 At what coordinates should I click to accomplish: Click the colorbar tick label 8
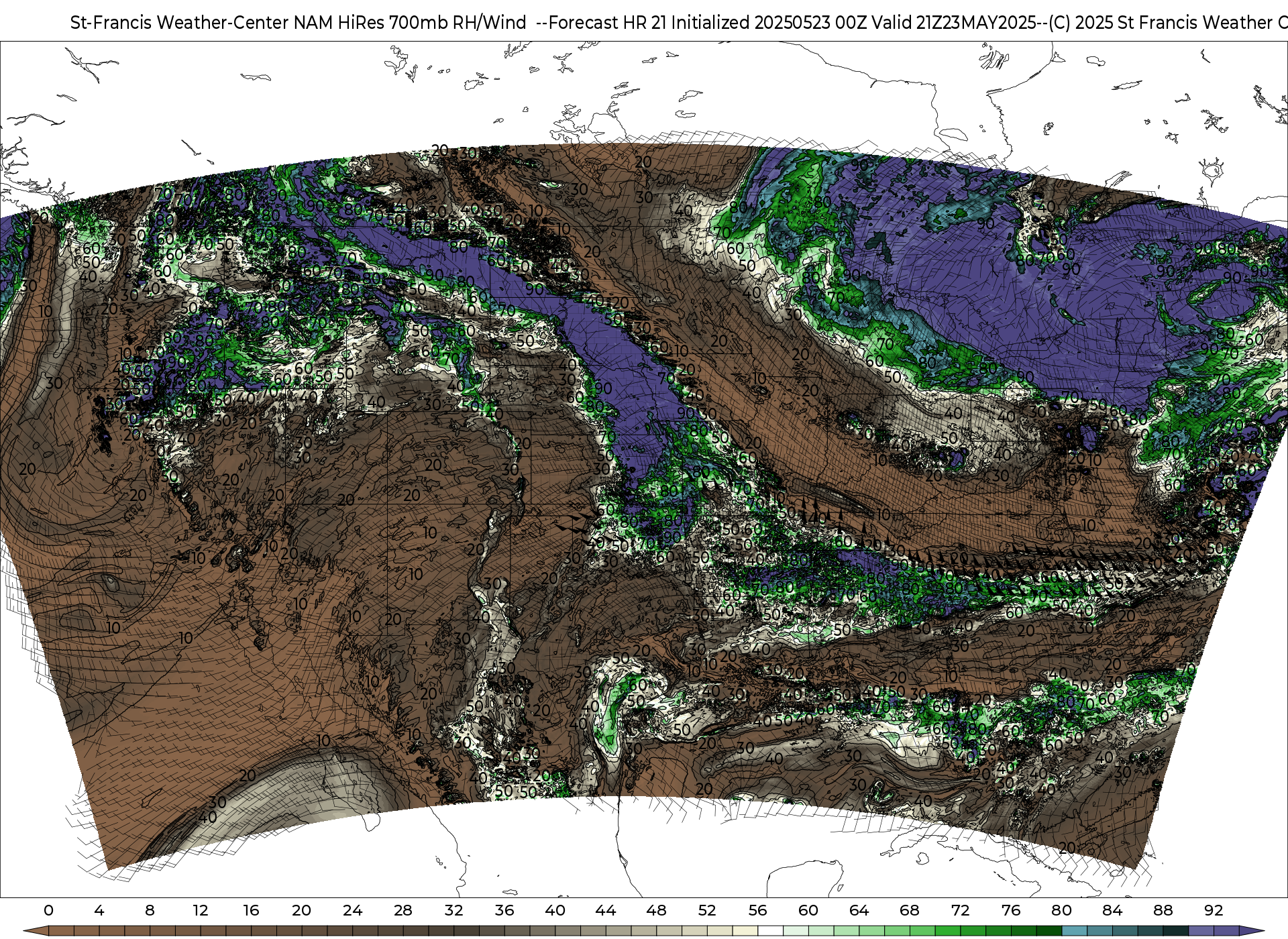coord(150,910)
